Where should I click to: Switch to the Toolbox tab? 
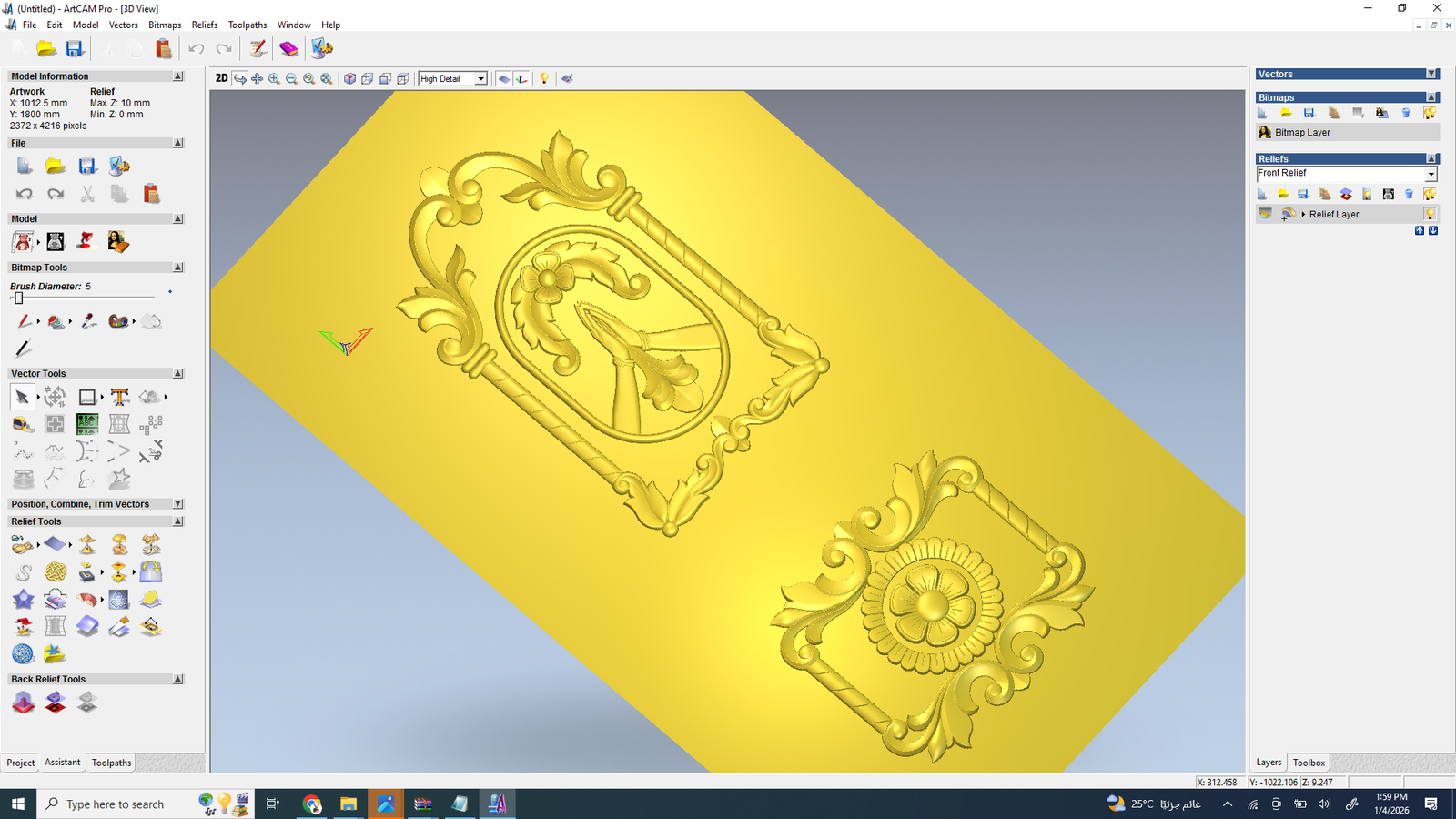tap(1309, 763)
